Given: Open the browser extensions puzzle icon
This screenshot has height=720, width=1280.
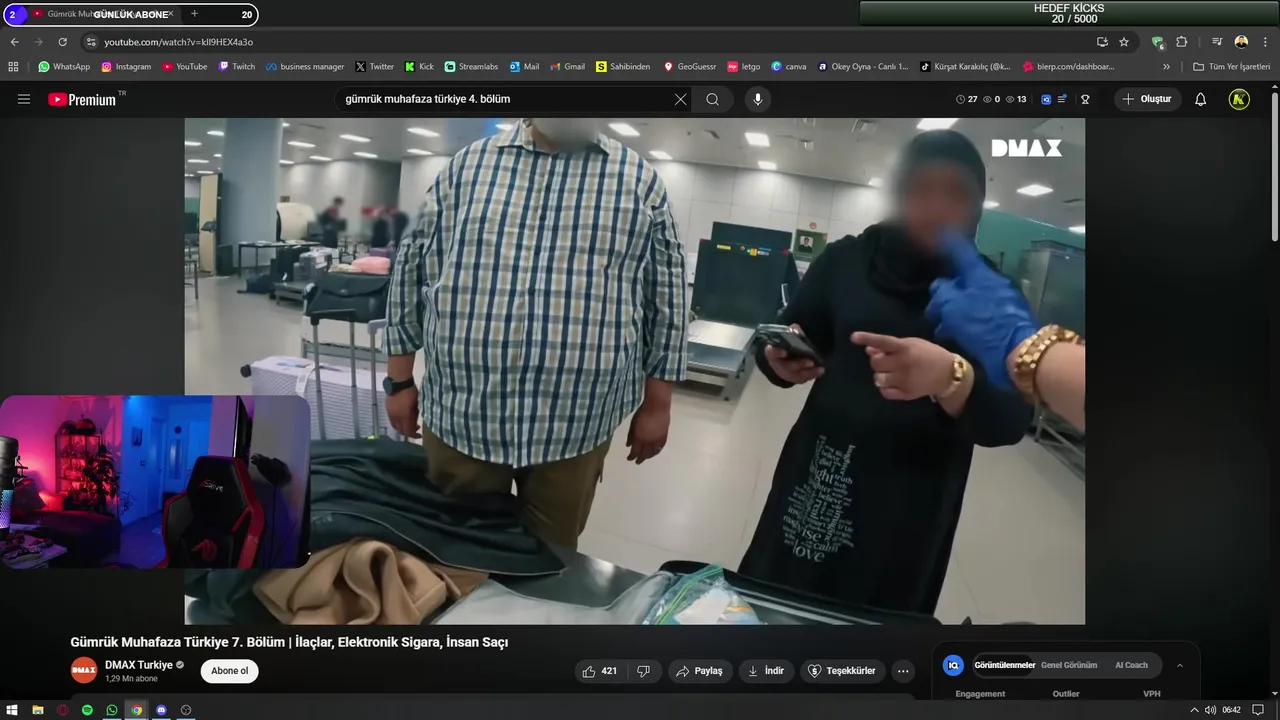Looking at the screenshot, I should pyautogui.click(x=1182, y=42).
